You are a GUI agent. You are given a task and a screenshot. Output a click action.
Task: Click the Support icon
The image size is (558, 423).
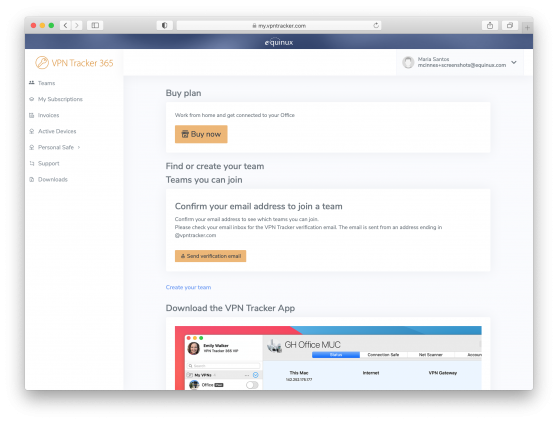(x=32, y=163)
